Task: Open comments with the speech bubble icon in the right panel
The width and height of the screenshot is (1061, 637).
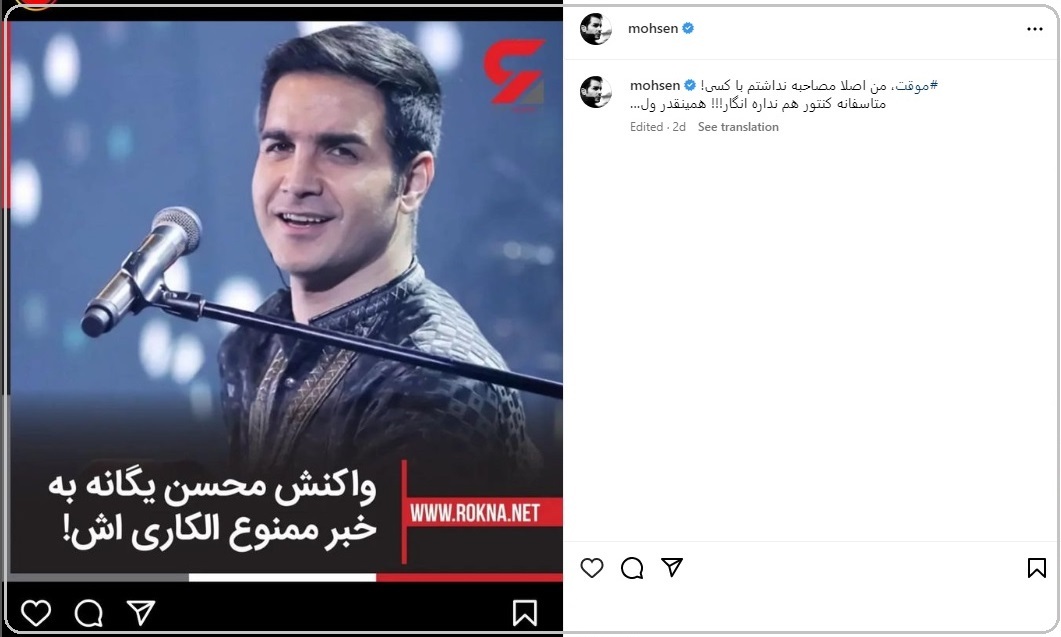Action: pos(632,568)
